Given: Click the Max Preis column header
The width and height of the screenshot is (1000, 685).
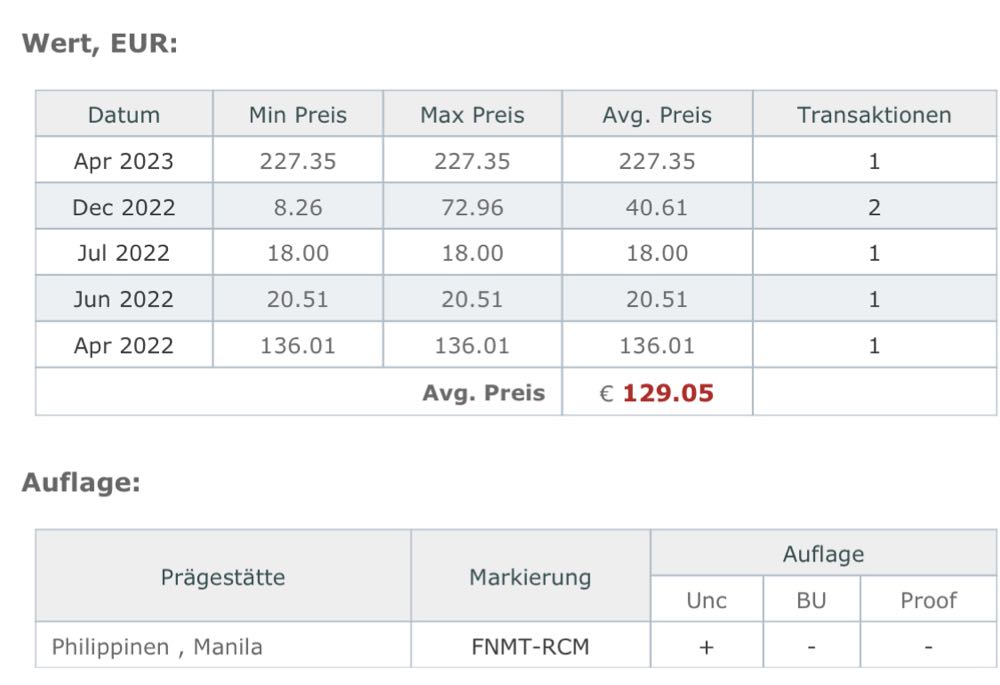Looking at the screenshot, I should coord(472,115).
